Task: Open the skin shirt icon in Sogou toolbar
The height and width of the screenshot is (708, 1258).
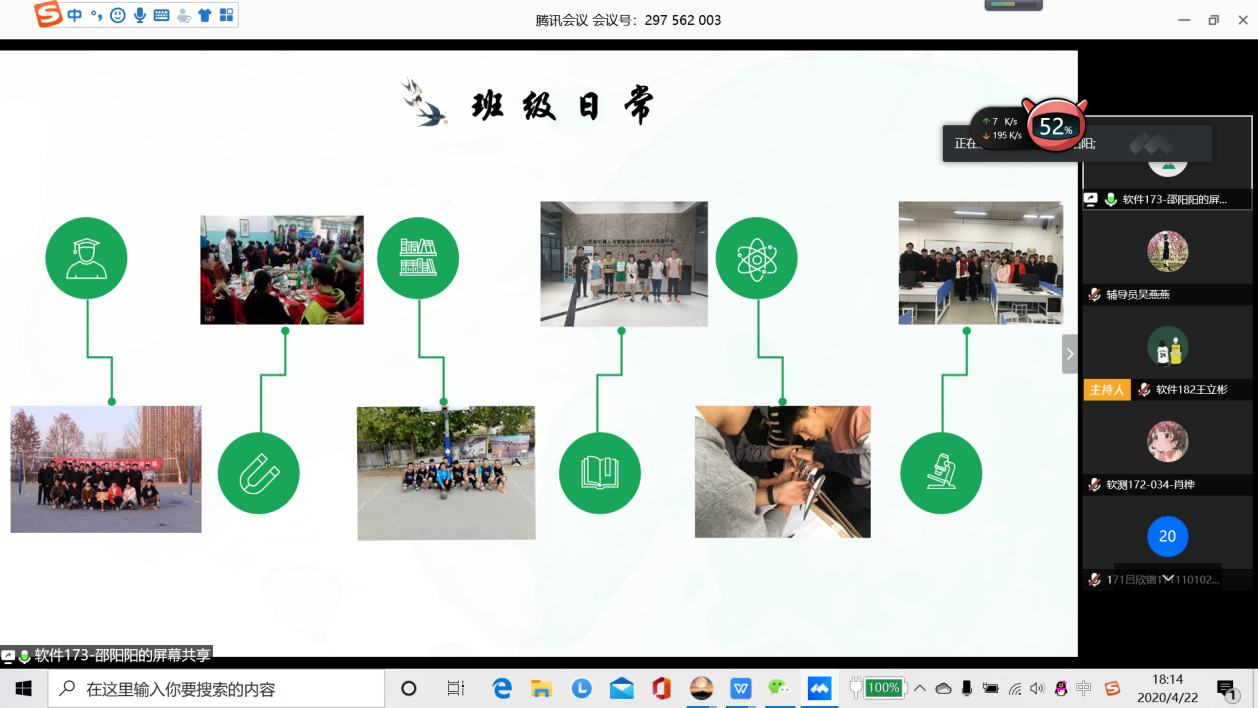Action: coord(205,15)
